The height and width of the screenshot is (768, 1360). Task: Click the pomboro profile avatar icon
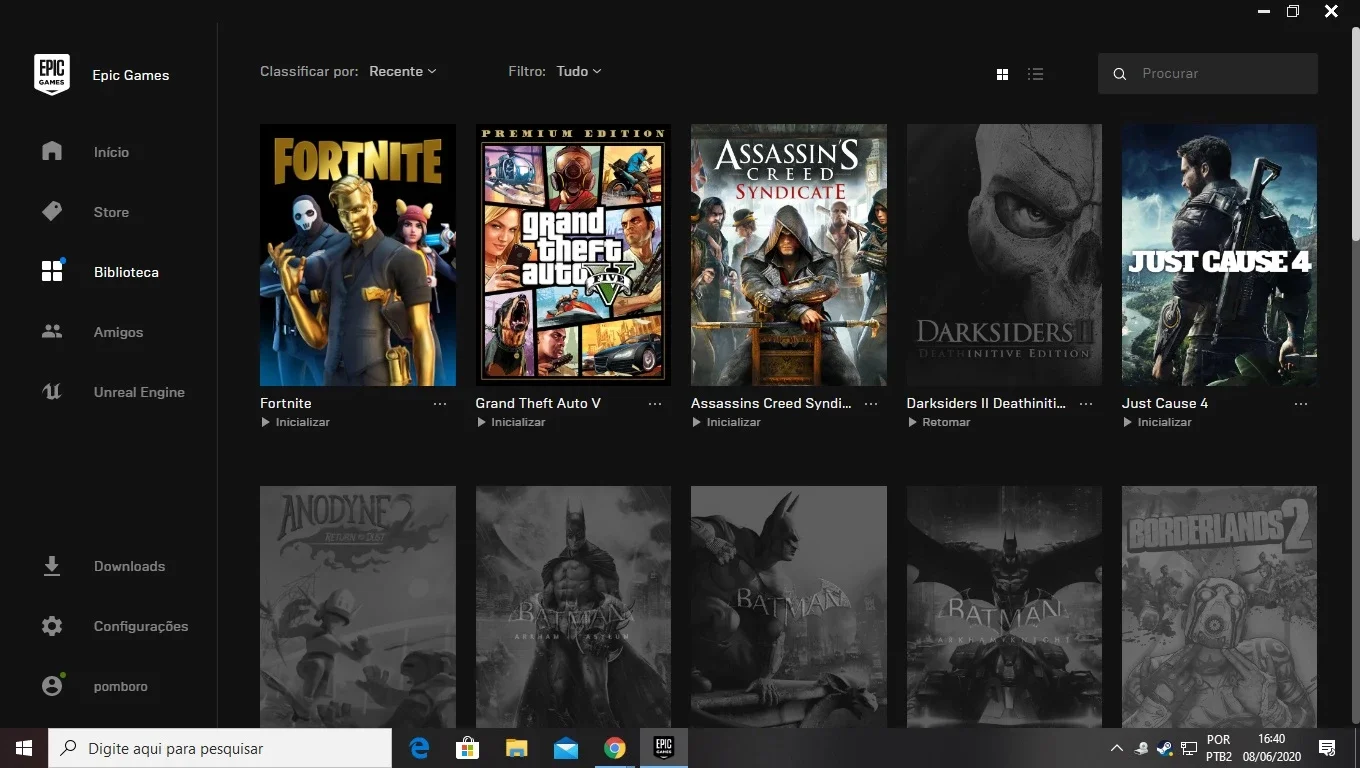(52, 686)
